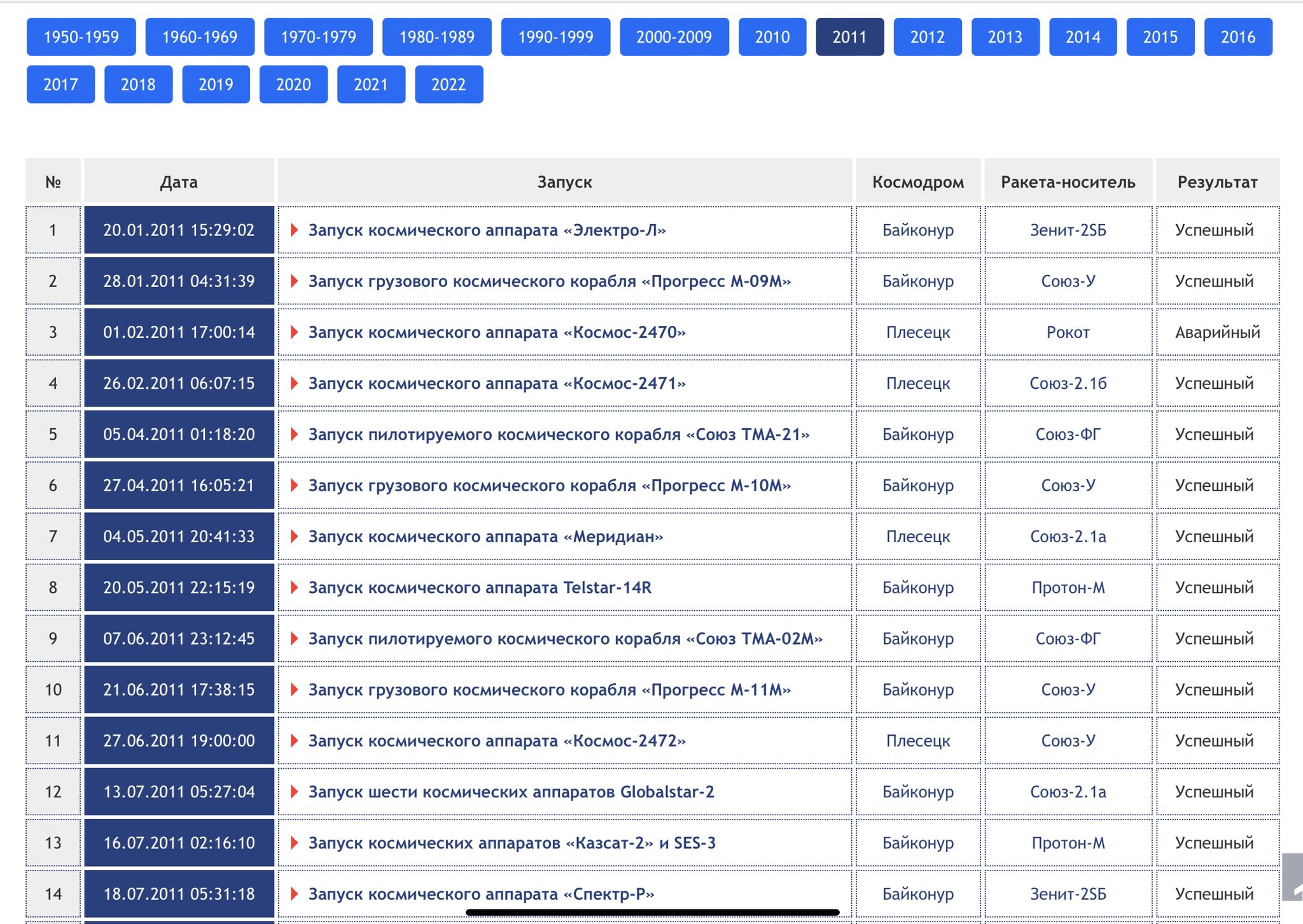Expand the «Электро-Л» launch row arrow
Screen dimensions: 1303x924
coord(294,230)
